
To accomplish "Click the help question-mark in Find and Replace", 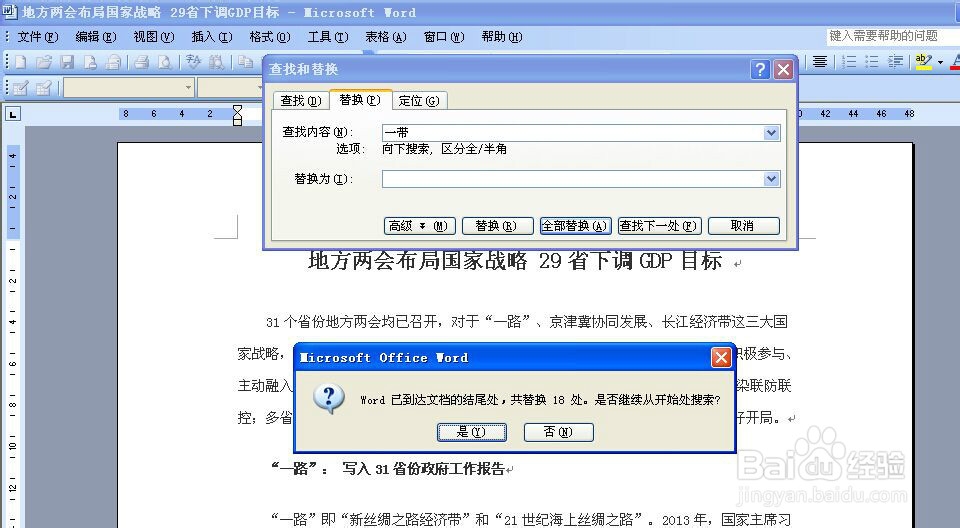I will point(760,69).
